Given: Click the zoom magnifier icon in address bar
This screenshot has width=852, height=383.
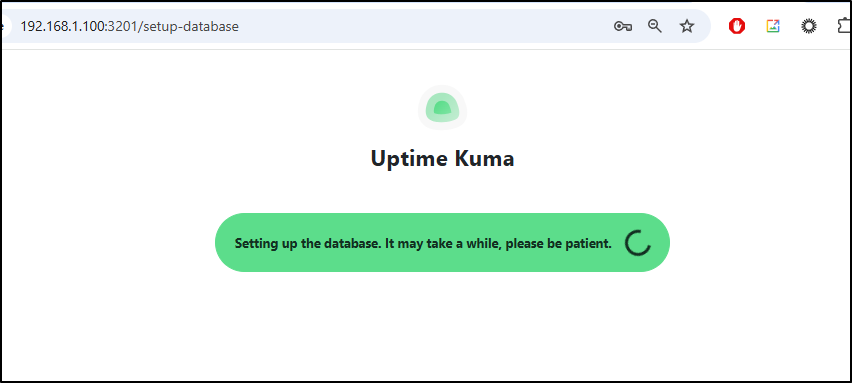Looking at the screenshot, I should 655,26.
